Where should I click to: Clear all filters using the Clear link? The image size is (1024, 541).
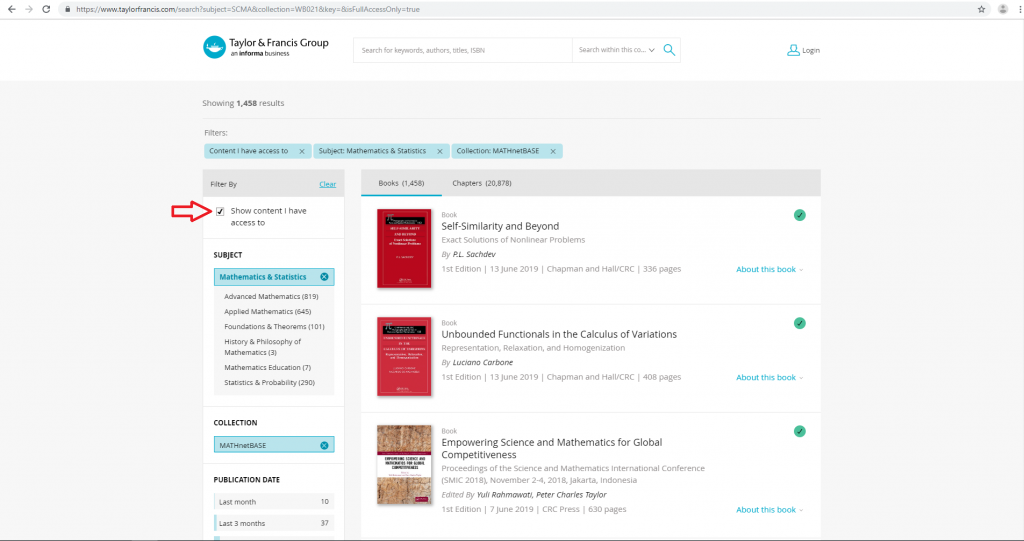point(327,184)
